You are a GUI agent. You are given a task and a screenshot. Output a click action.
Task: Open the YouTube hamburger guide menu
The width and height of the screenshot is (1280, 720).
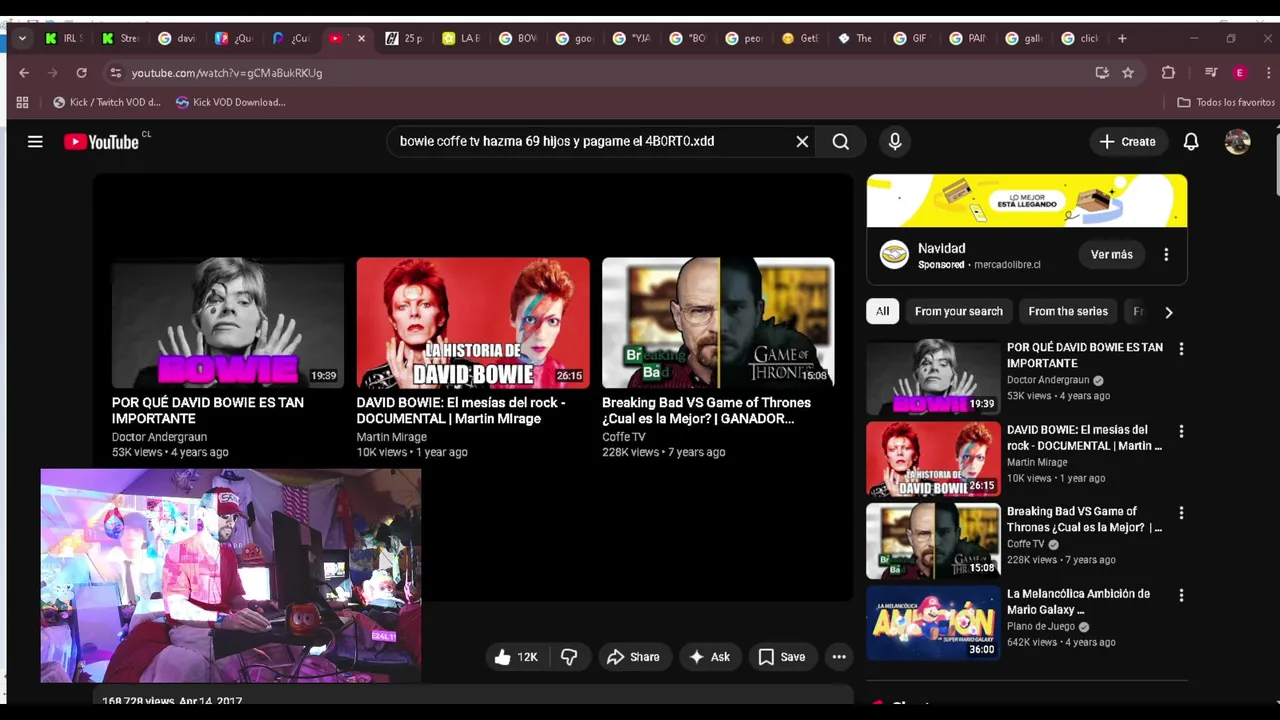coord(35,142)
